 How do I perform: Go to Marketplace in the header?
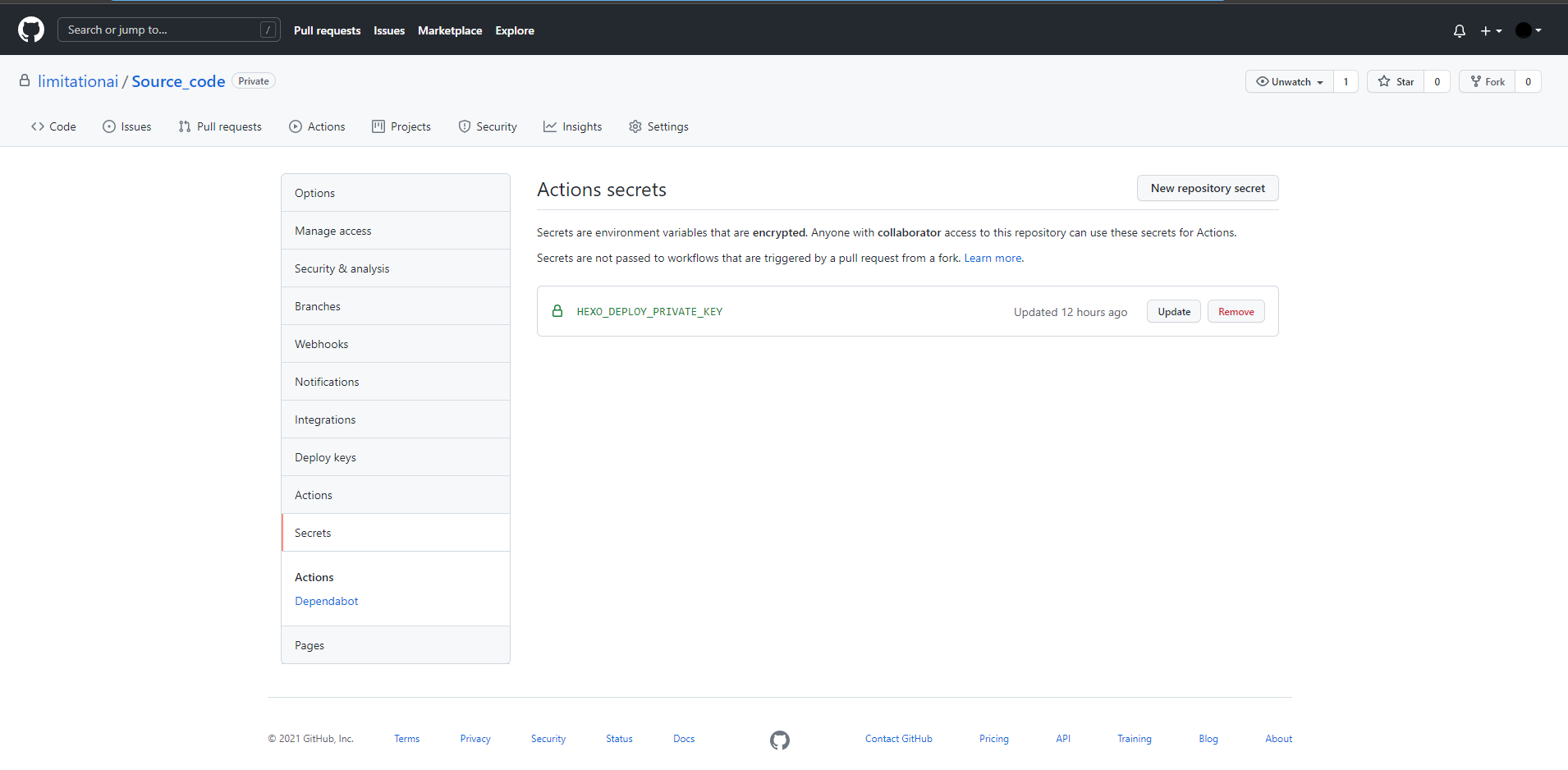[x=450, y=30]
